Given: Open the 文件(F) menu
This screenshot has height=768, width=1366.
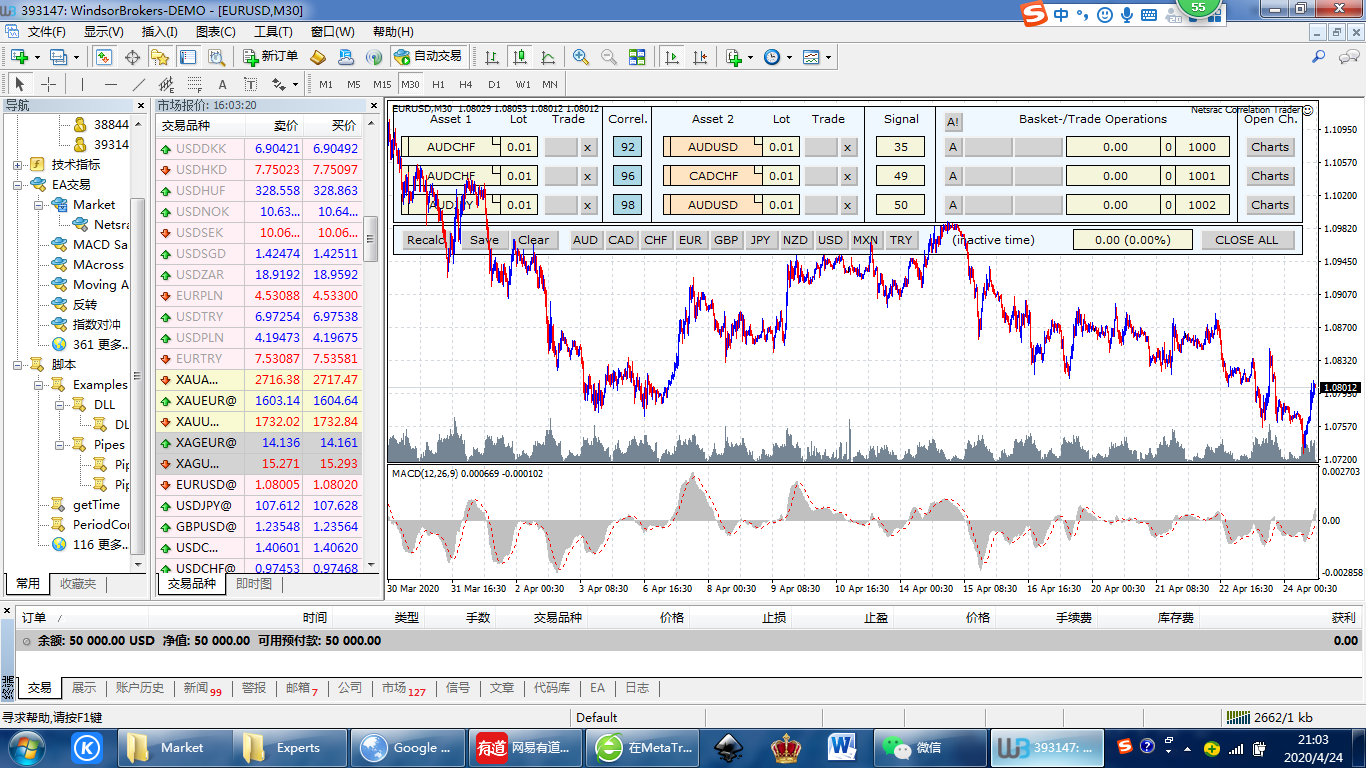Looking at the screenshot, I should (x=46, y=32).
